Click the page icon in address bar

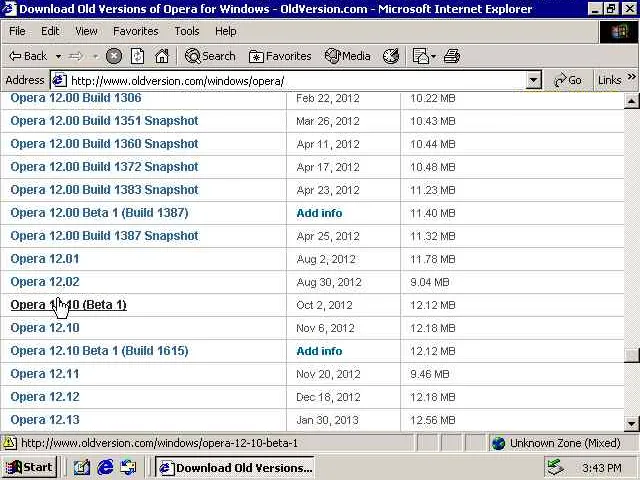59,80
